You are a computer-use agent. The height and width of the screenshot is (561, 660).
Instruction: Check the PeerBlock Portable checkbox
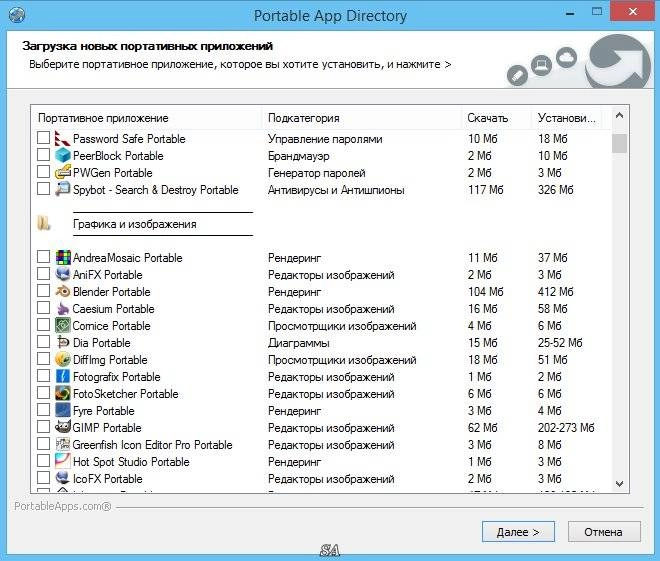click(x=43, y=155)
